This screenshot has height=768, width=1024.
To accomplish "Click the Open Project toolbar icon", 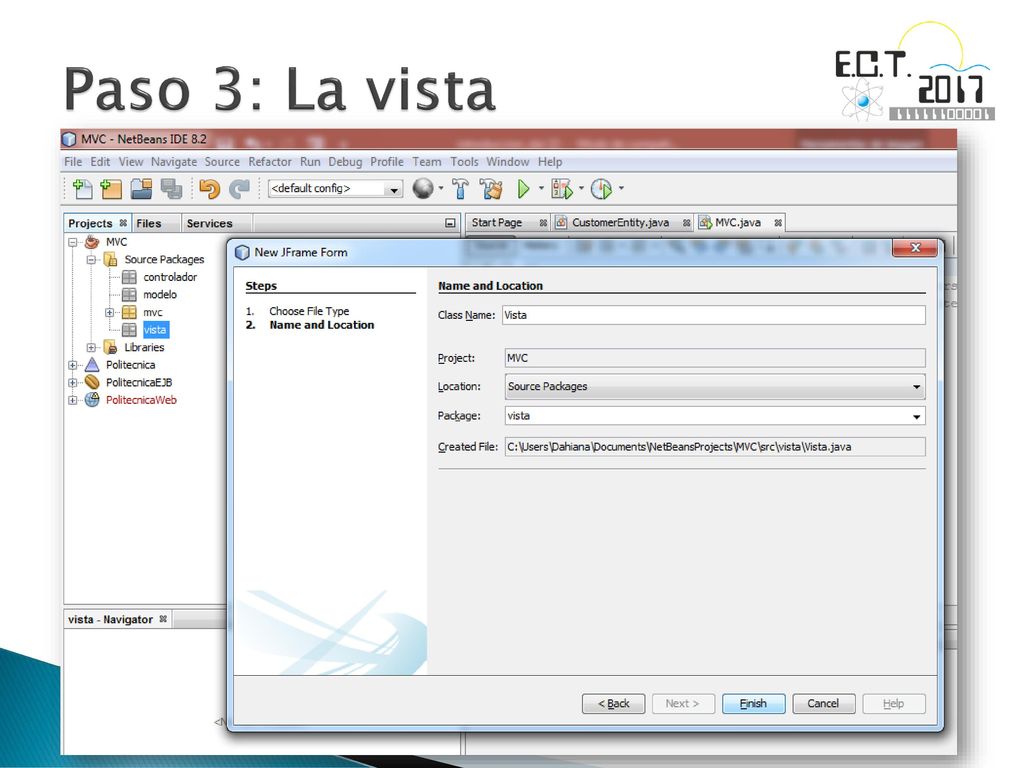I will (x=141, y=189).
